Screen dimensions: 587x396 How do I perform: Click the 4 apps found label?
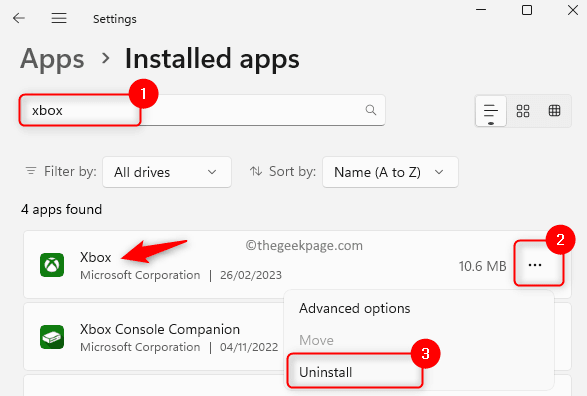pos(61,209)
